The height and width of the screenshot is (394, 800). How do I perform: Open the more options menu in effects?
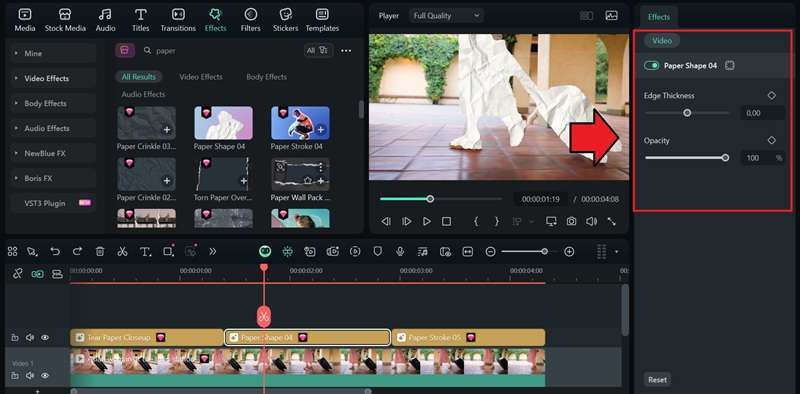click(x=346, y=51)
